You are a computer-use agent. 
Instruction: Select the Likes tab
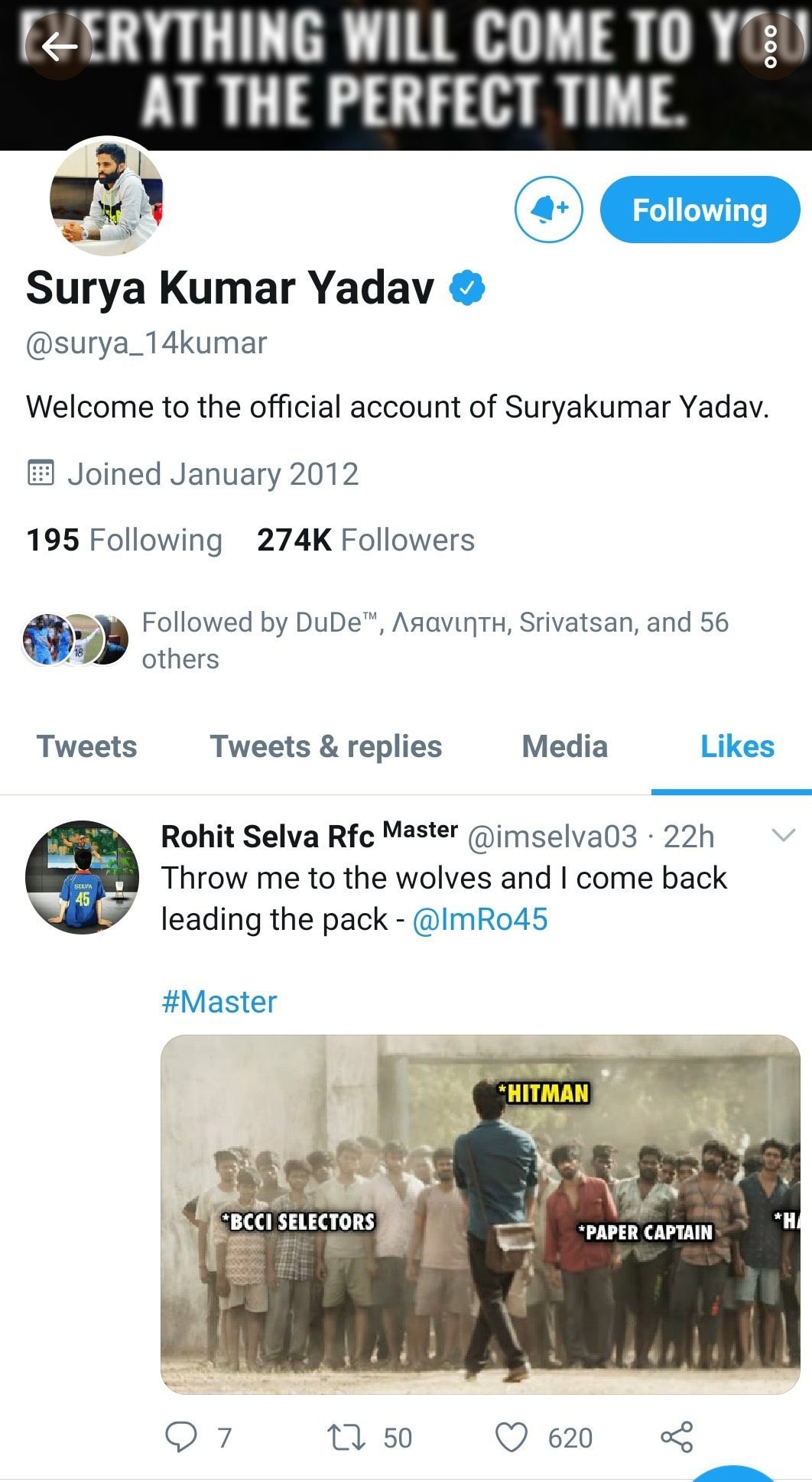[x=737, y=746]
